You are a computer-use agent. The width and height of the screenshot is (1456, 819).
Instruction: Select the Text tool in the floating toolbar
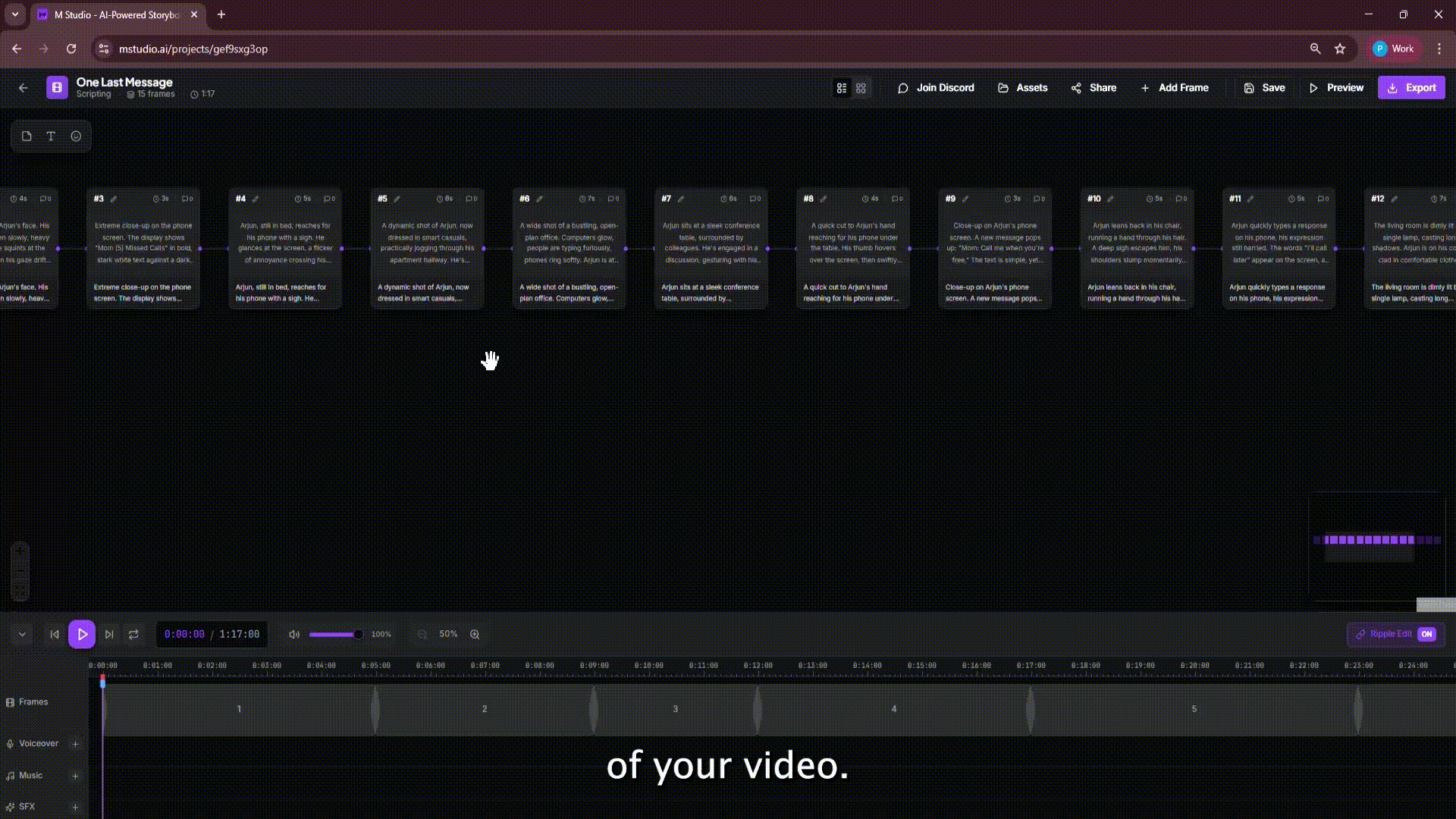pyautogui.click(x=51, y=136)
